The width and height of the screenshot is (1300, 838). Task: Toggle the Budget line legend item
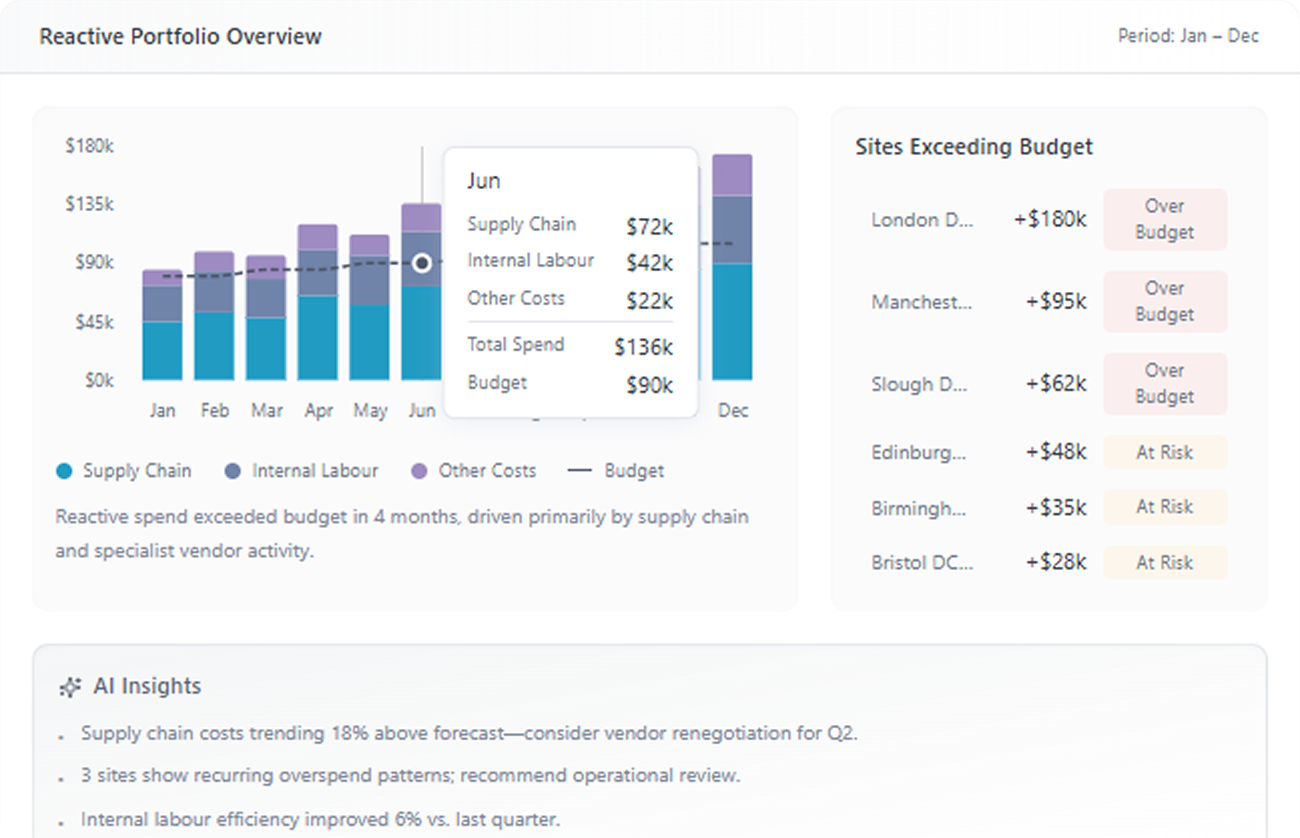pos(616,471)
